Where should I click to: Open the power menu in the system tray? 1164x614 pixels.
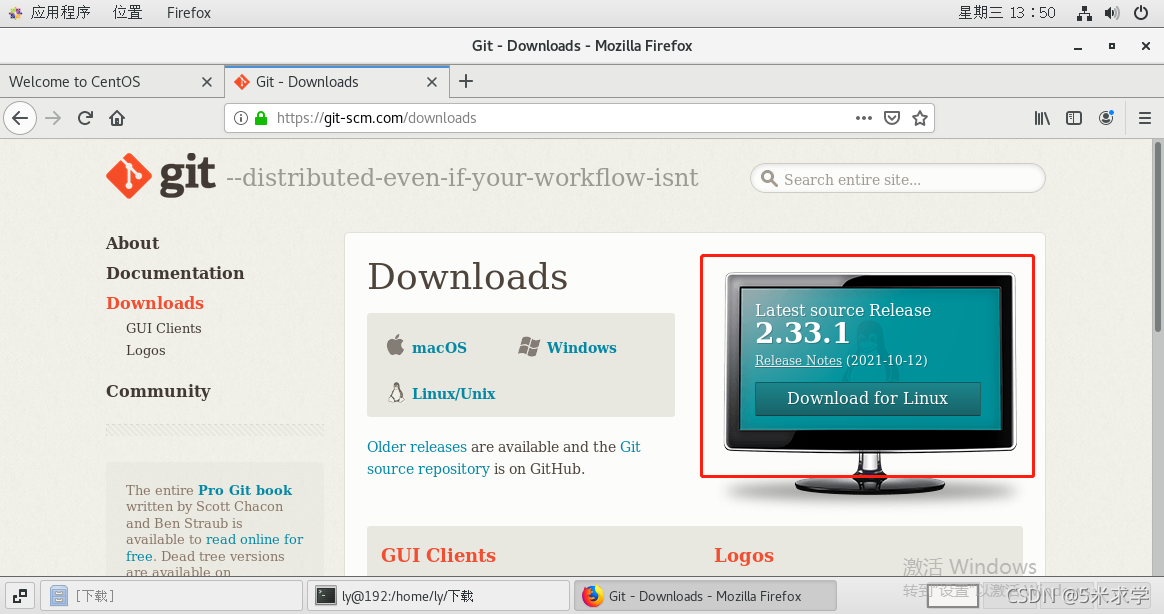(x=1140, y=13)
